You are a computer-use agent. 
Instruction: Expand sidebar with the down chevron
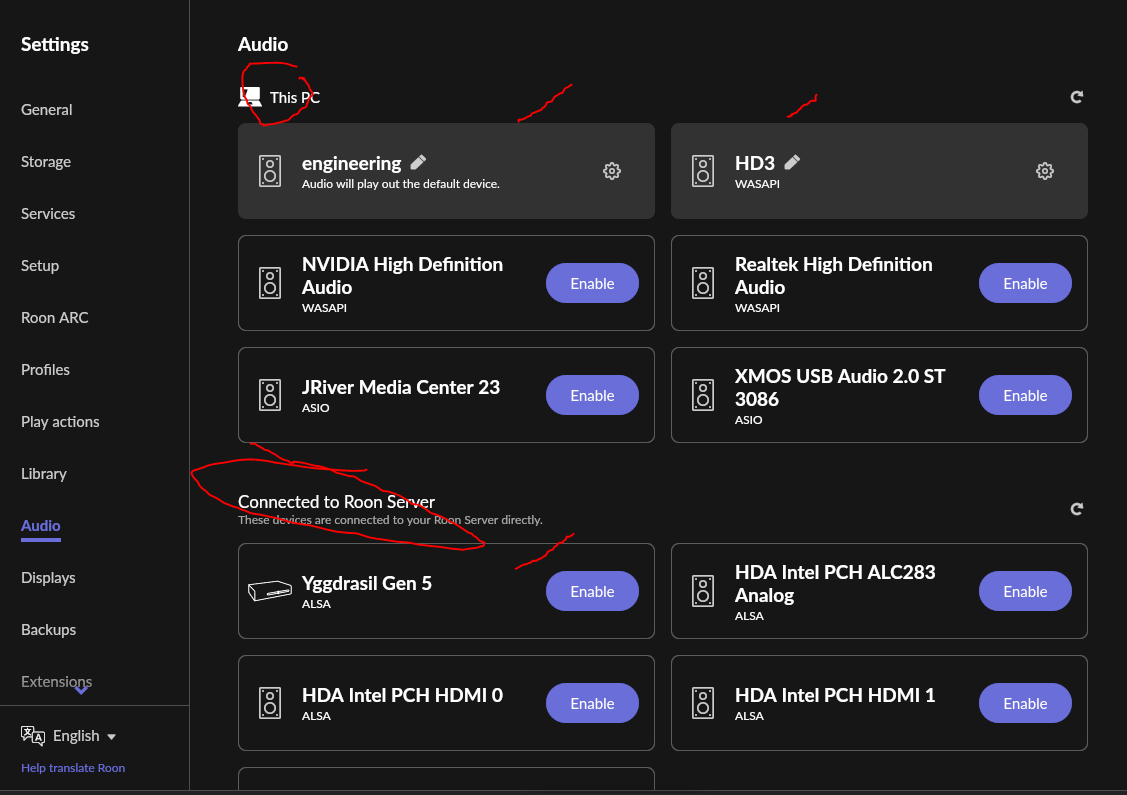point(81,691)
